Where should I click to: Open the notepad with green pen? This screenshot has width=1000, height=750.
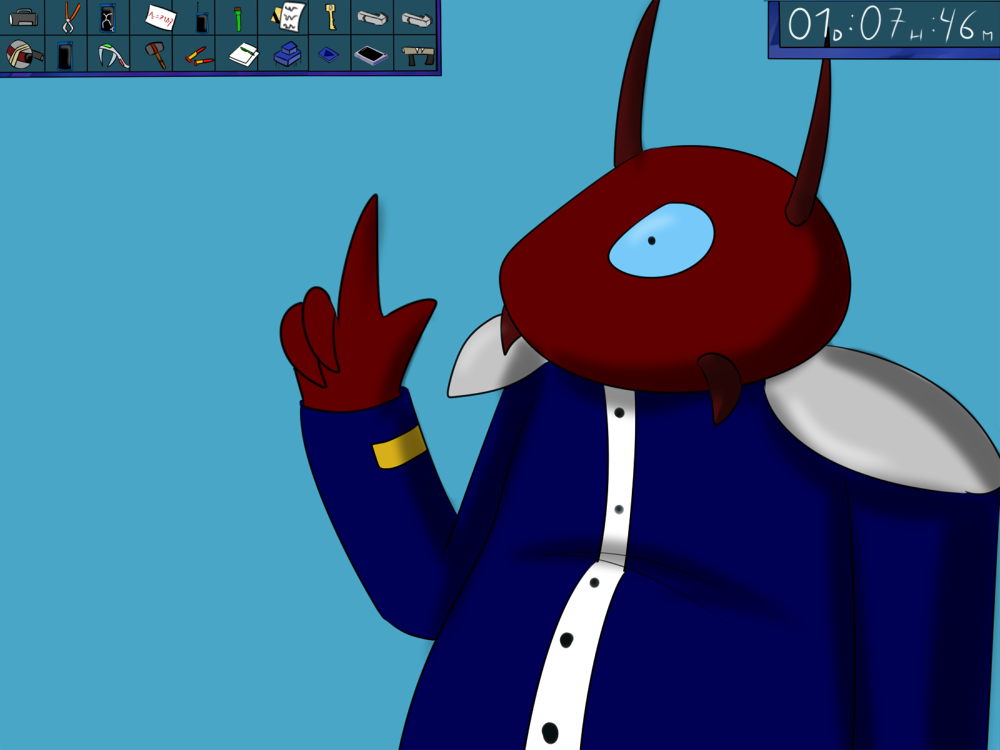click(243, 54)
